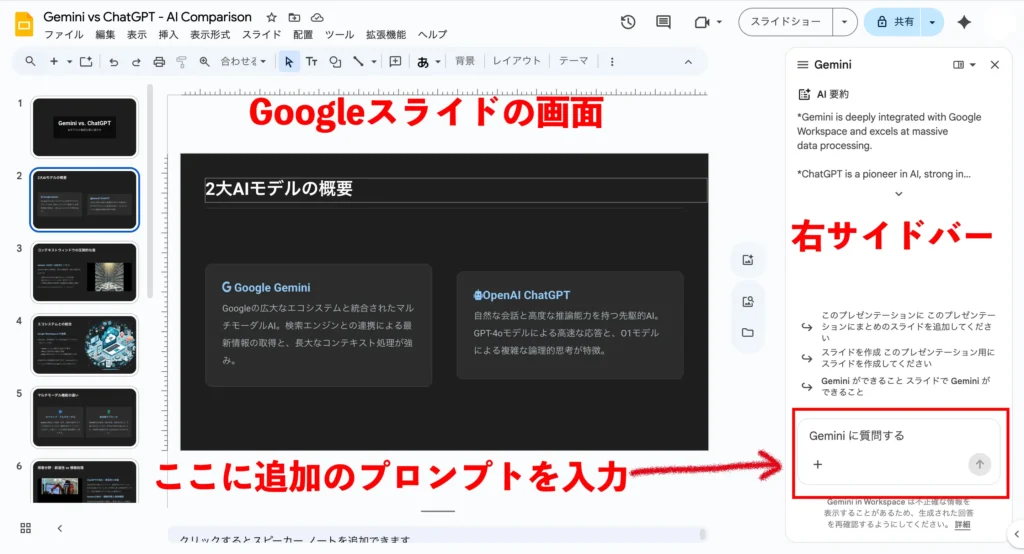Open version history clock icon

pyautogui.click(x=628, y=22)
